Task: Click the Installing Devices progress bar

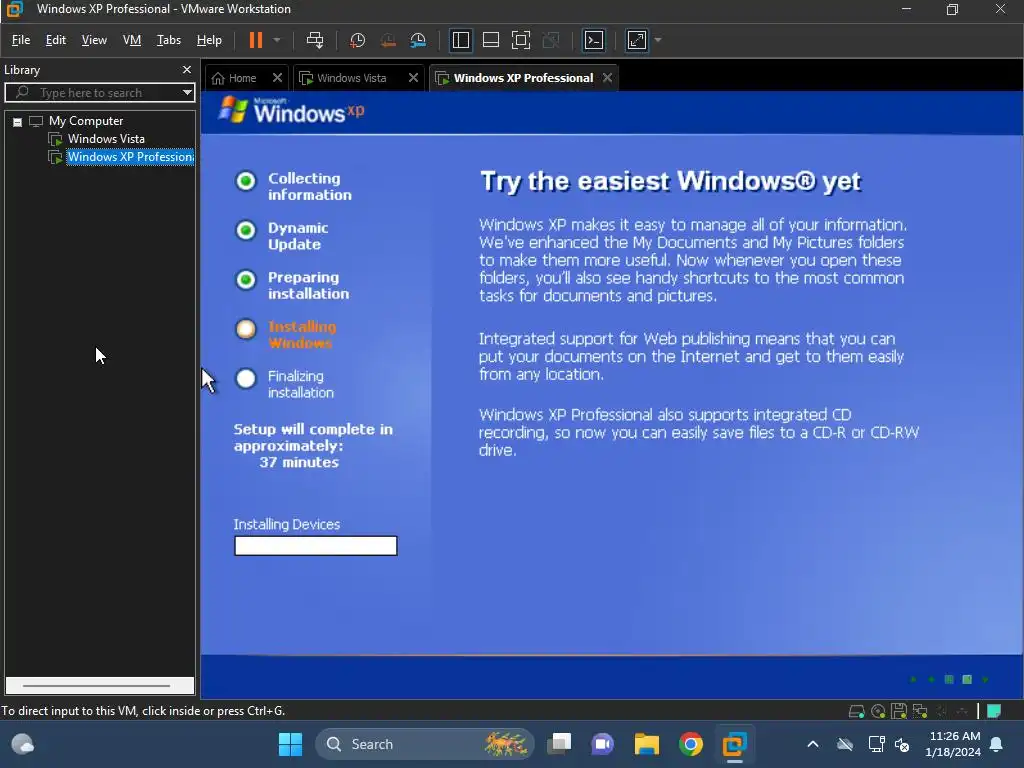Action: [315, 546]
